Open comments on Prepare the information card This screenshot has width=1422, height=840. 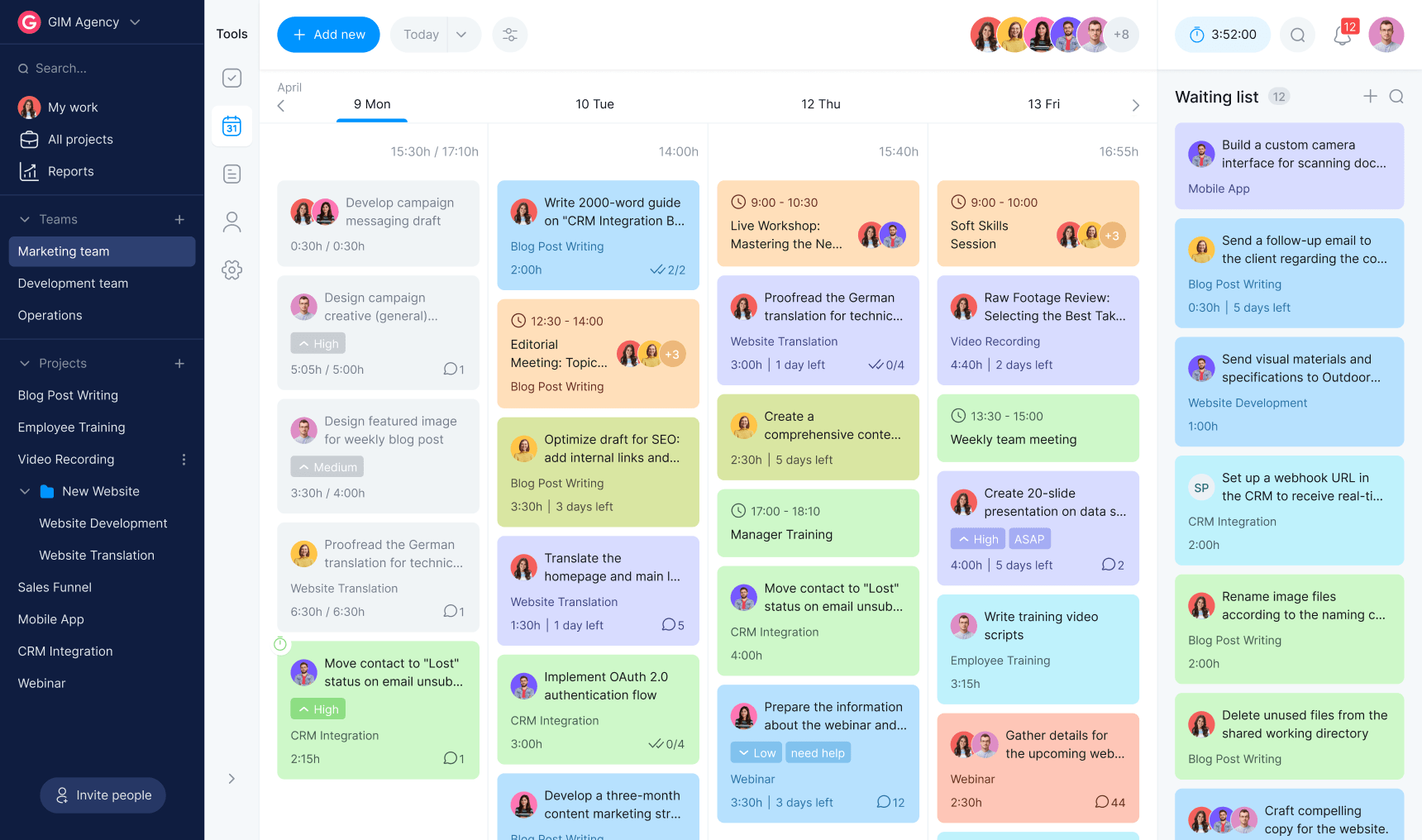point(890,802)
